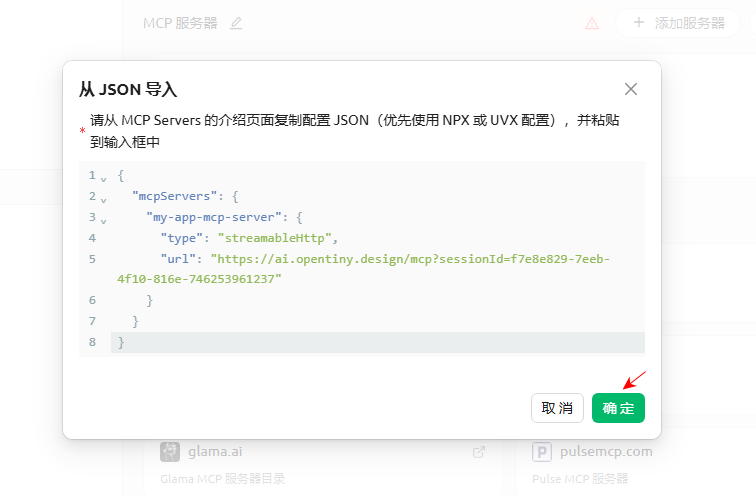Open glama.ai external link icon
The width and height of the screenshot is (756, 496).
479,452
